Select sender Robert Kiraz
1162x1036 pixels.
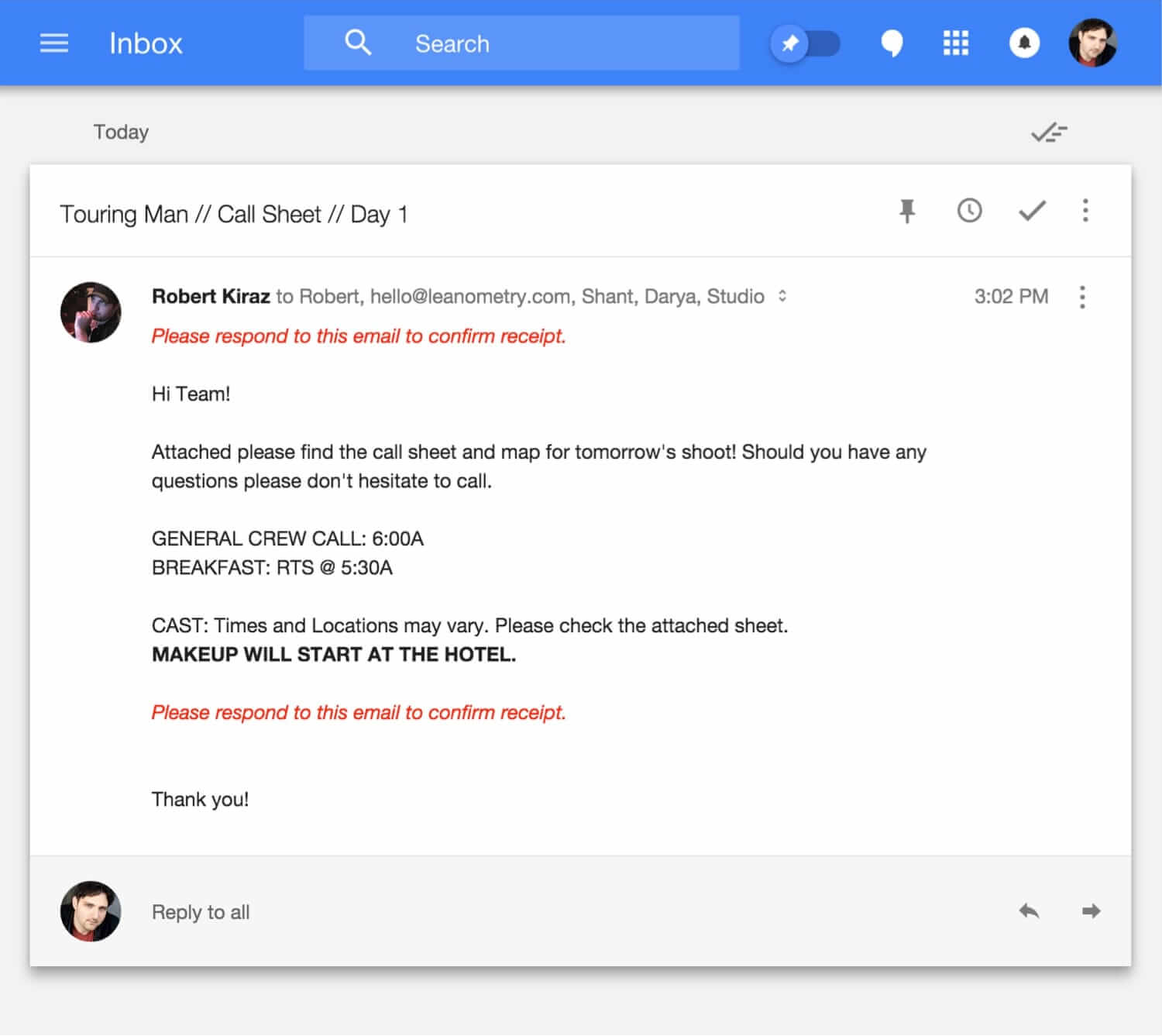coord(210,295)
